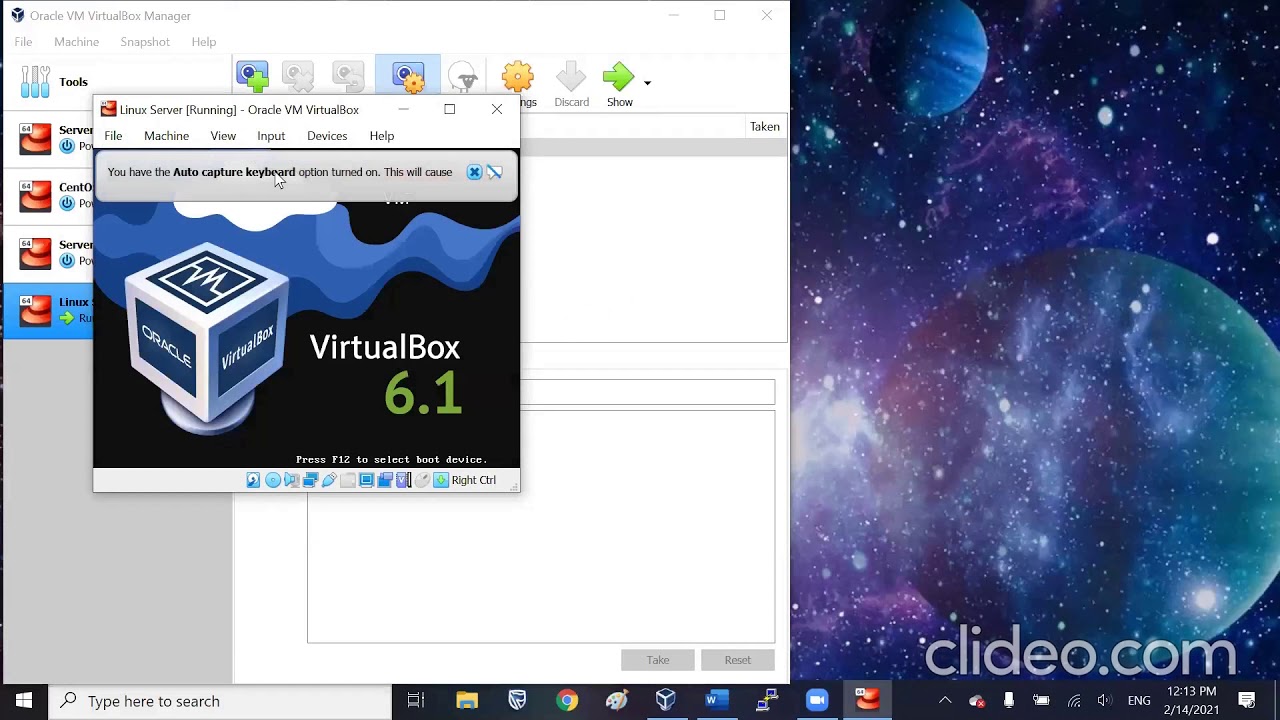Click the snapshot name input field
This screenshot has height=720, width=1280.
[647, 392]
